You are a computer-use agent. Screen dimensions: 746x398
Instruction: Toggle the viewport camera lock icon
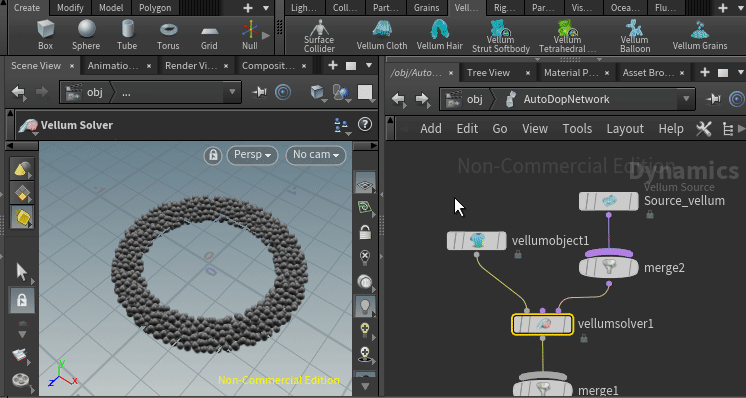[x=213, y=155]
